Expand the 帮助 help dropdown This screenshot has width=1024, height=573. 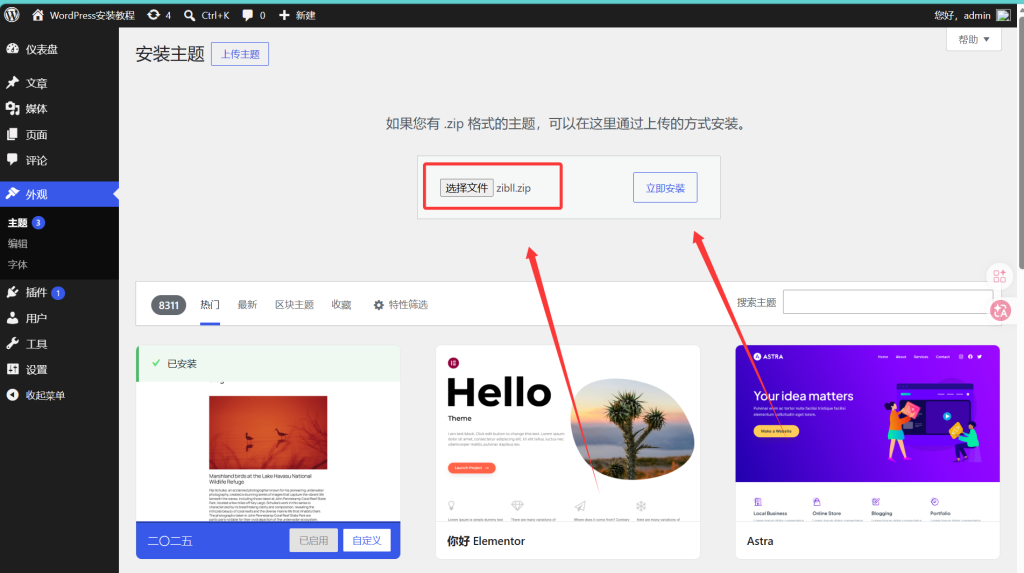[x=974, y=39]
